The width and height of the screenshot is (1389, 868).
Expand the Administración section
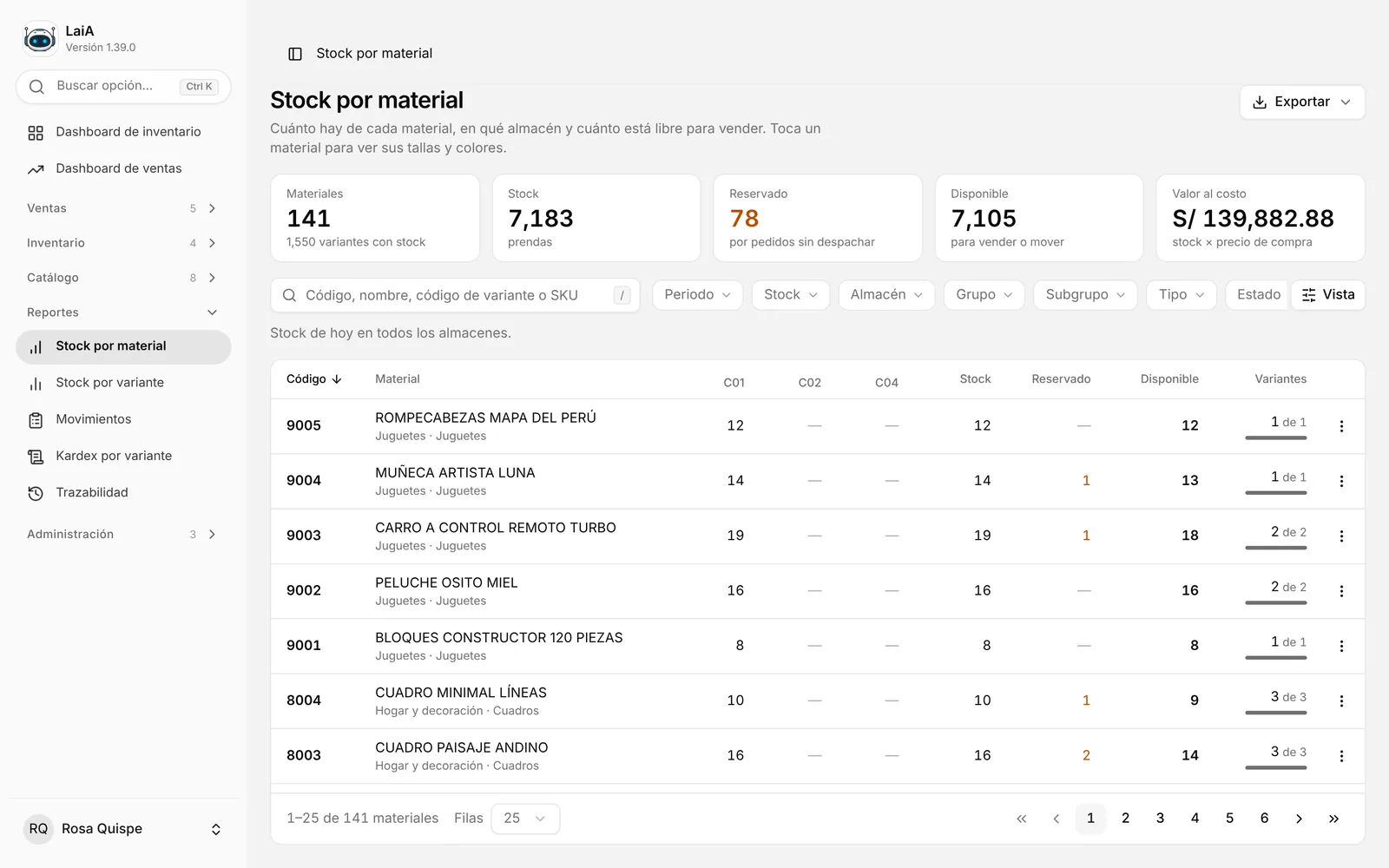coord(123,535)
